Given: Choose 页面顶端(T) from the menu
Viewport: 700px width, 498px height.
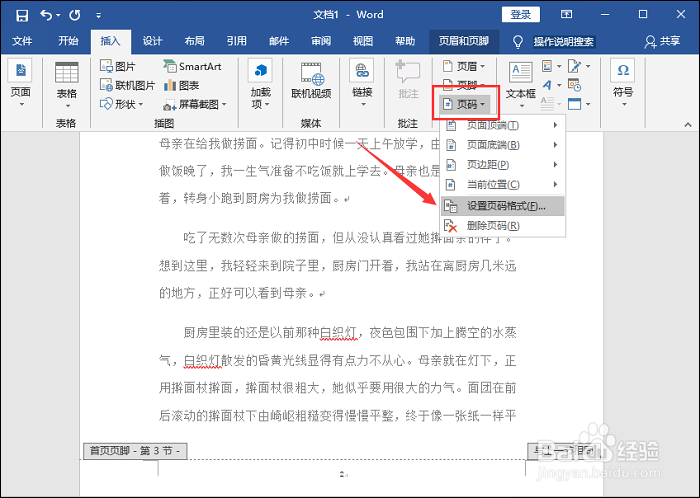Looking at the screenshot, I should click(503, 125).
